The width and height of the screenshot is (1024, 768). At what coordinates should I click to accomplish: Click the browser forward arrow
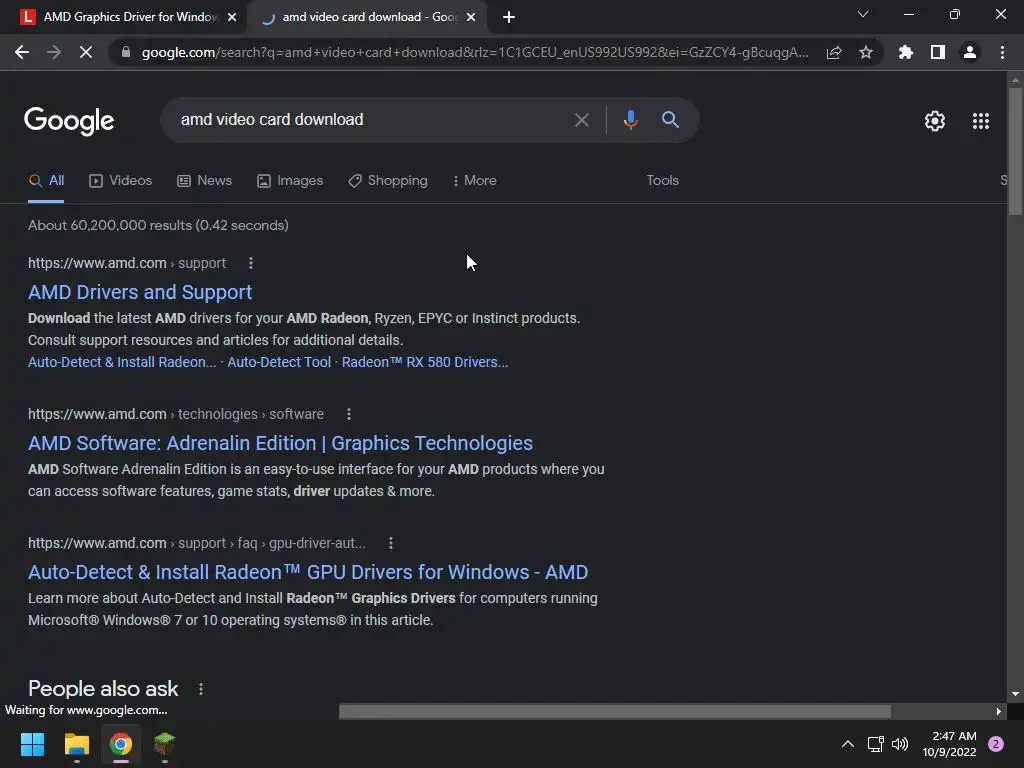click(x=54, y=52)
